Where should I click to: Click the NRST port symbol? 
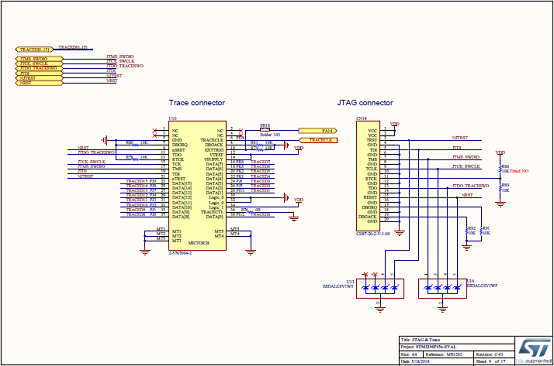point(39,83)
